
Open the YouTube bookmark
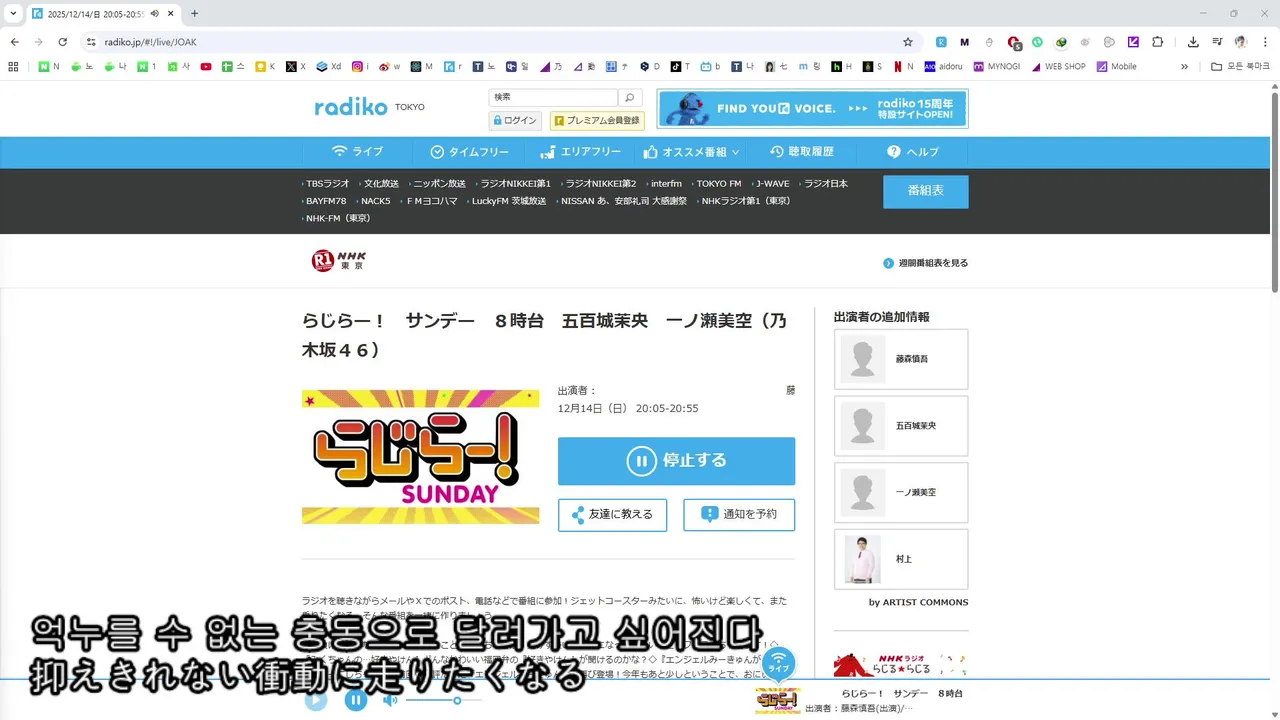pyautogui.click(x=206, y=67)
